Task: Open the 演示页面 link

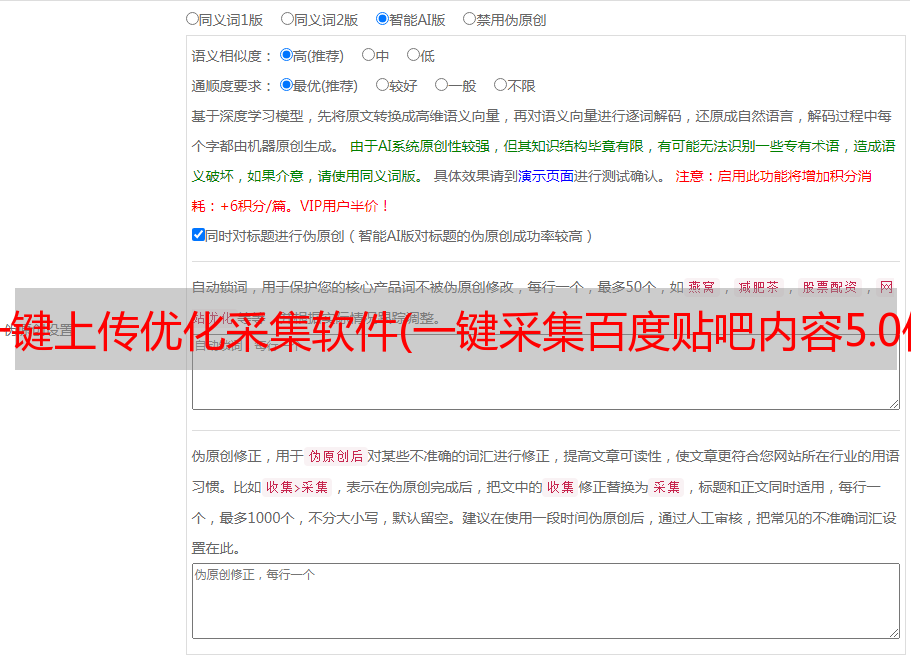Action: pyautogui.click(x=546, y=176)
